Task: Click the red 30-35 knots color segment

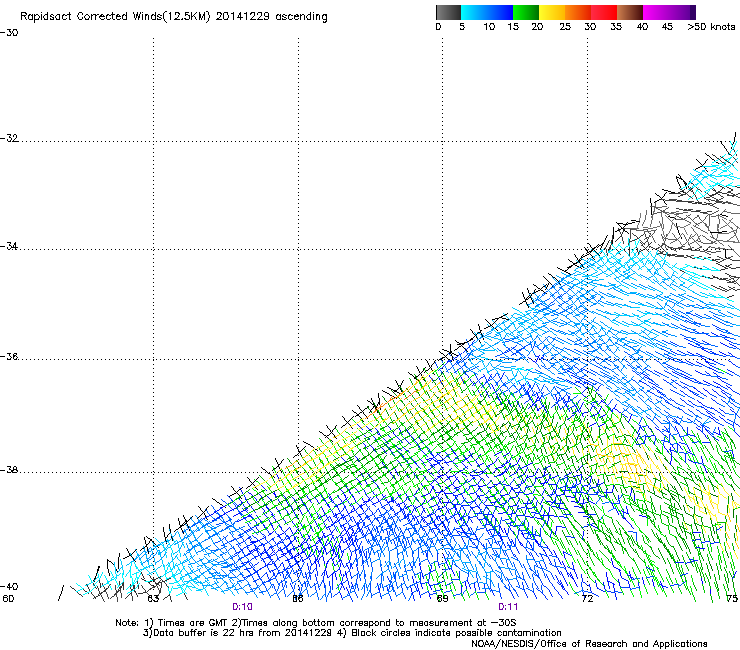Action: (x=604, y=12)
